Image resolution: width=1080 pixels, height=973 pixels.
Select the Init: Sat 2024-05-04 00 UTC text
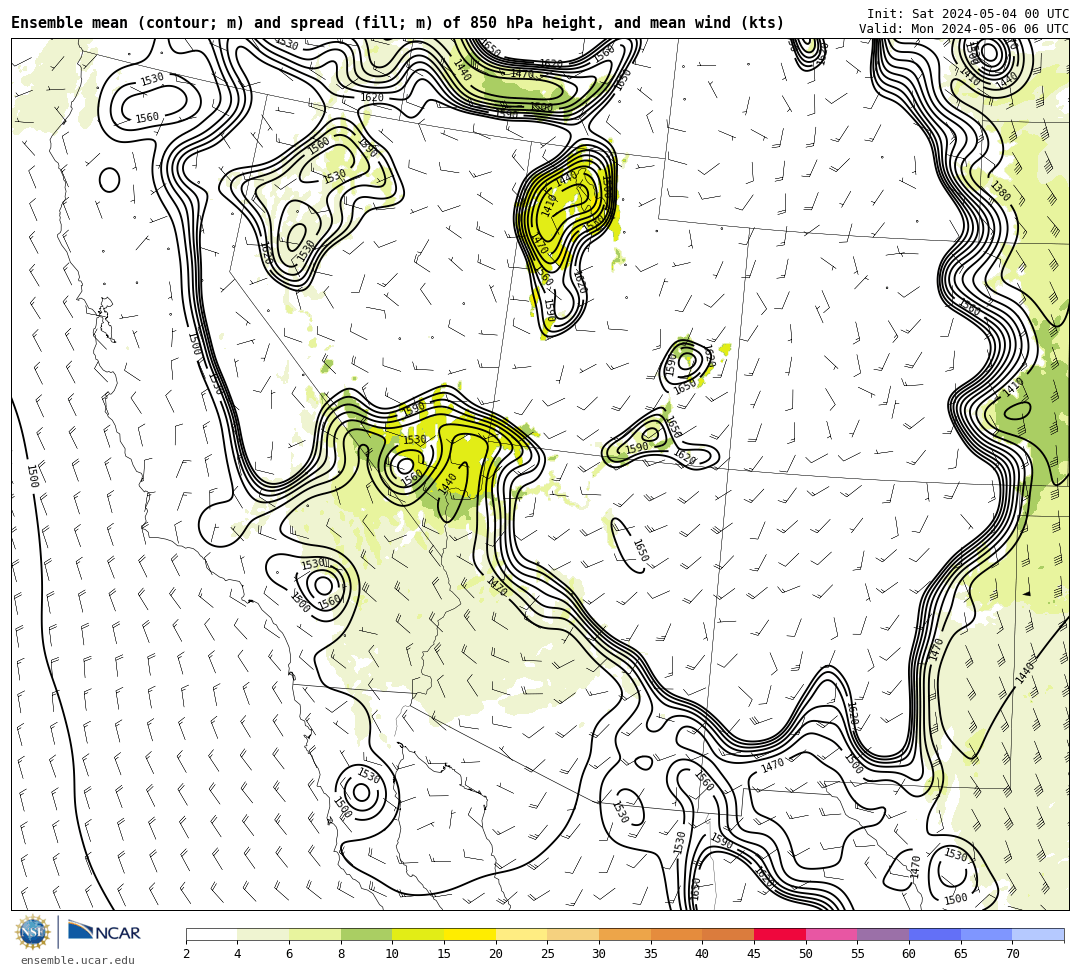(x=968, y=14)
